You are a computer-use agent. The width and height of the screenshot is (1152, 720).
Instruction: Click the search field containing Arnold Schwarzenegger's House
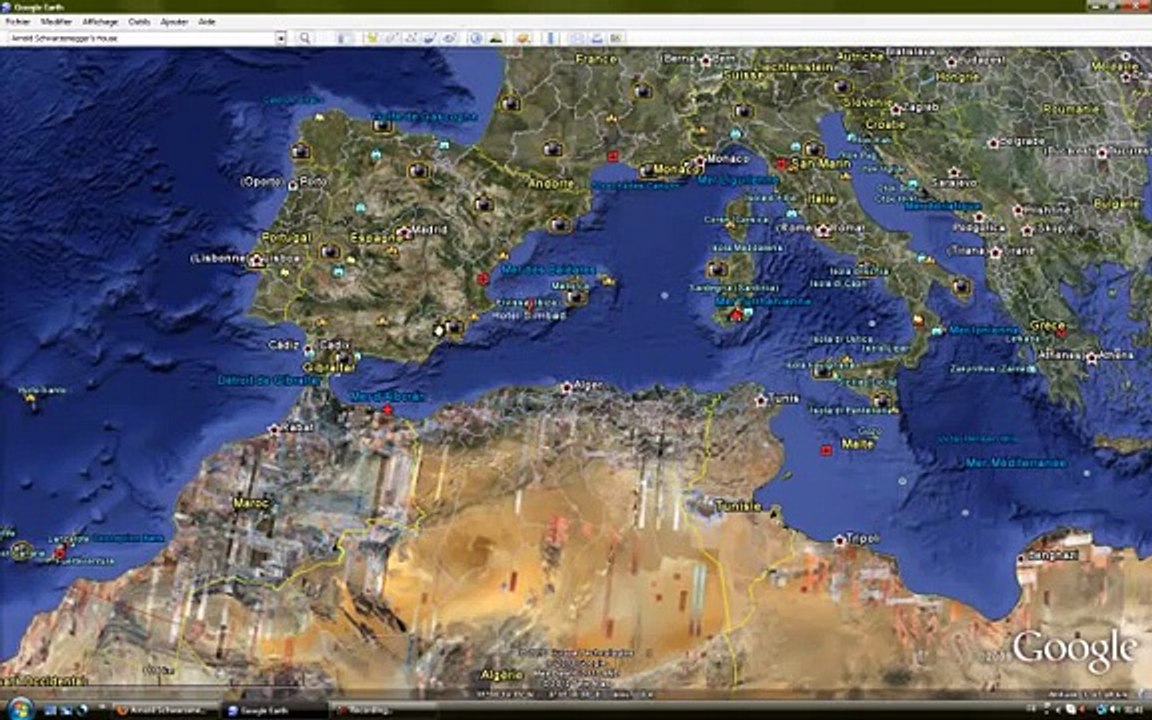click(141, 38)
